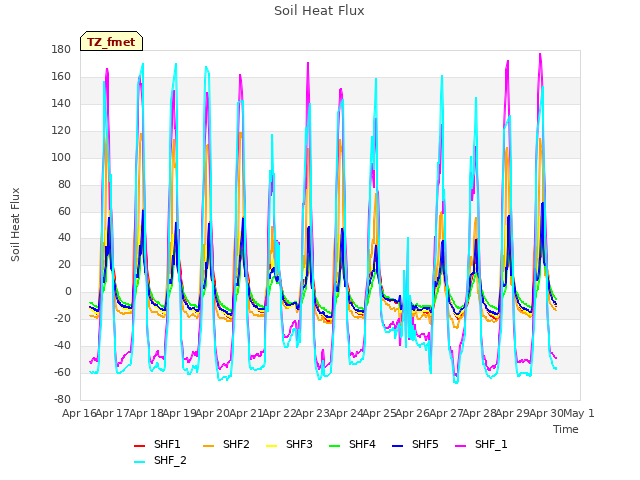640x480 pixels.
Task: Click the TZ_fmet annotation label
Action: [x=111, y=41]
